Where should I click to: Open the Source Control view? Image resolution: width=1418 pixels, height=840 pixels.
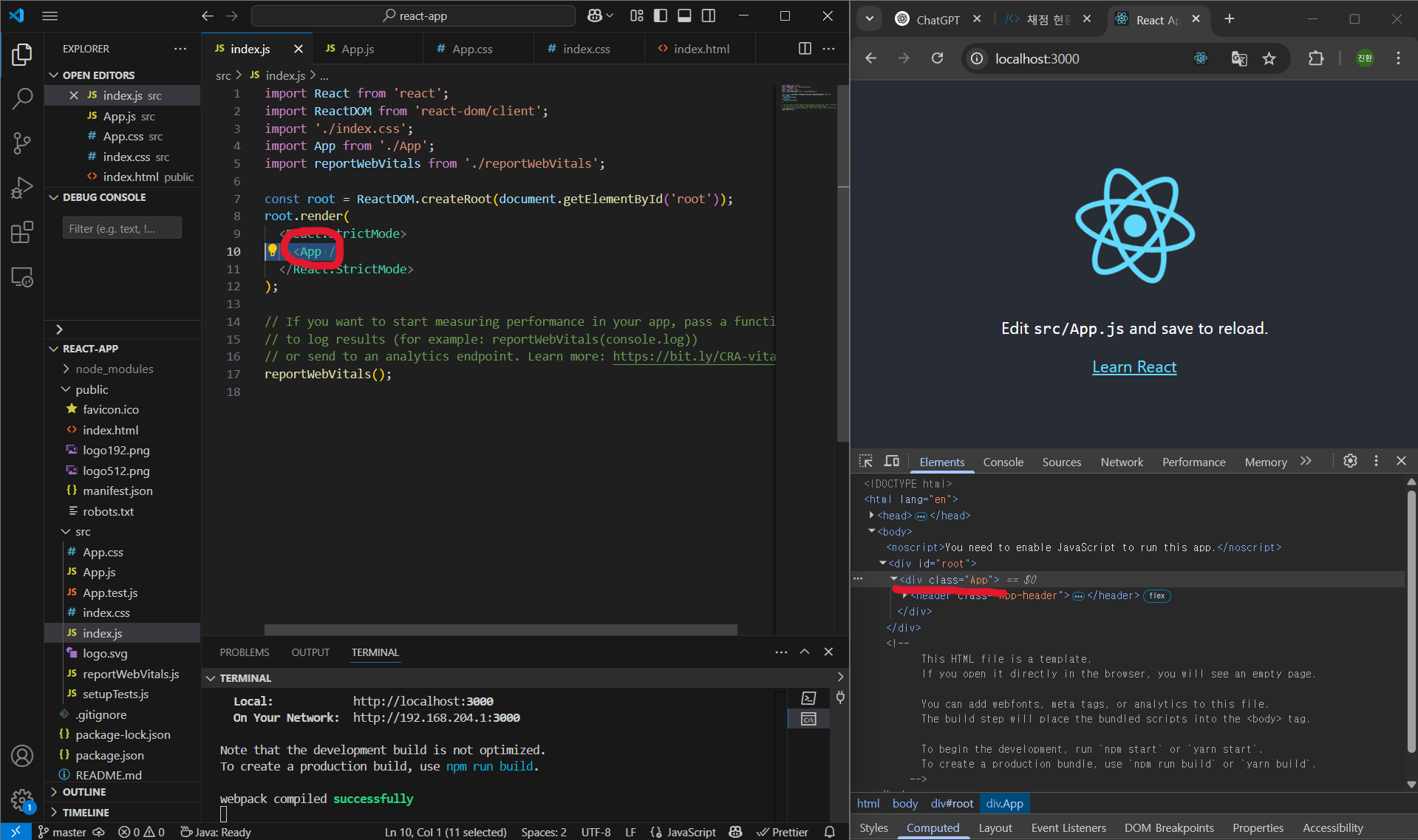22,143
